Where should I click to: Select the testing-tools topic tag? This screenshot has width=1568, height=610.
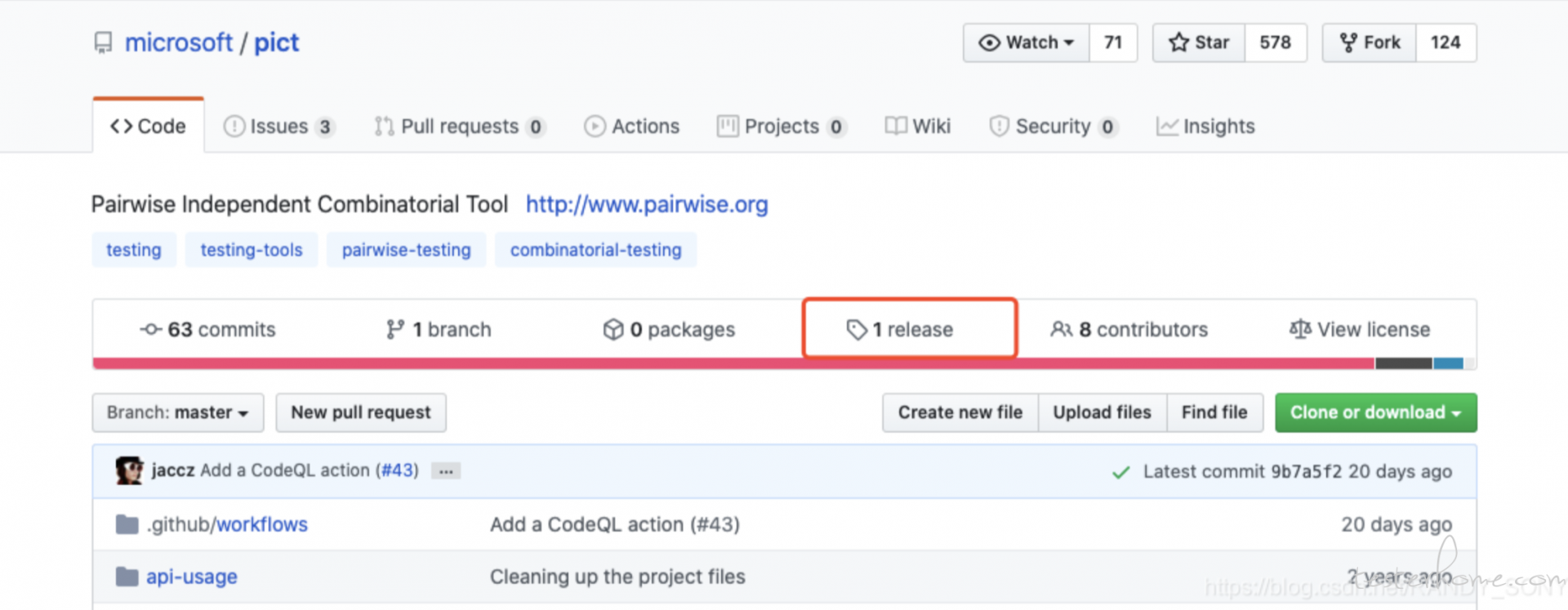point(252,250)
